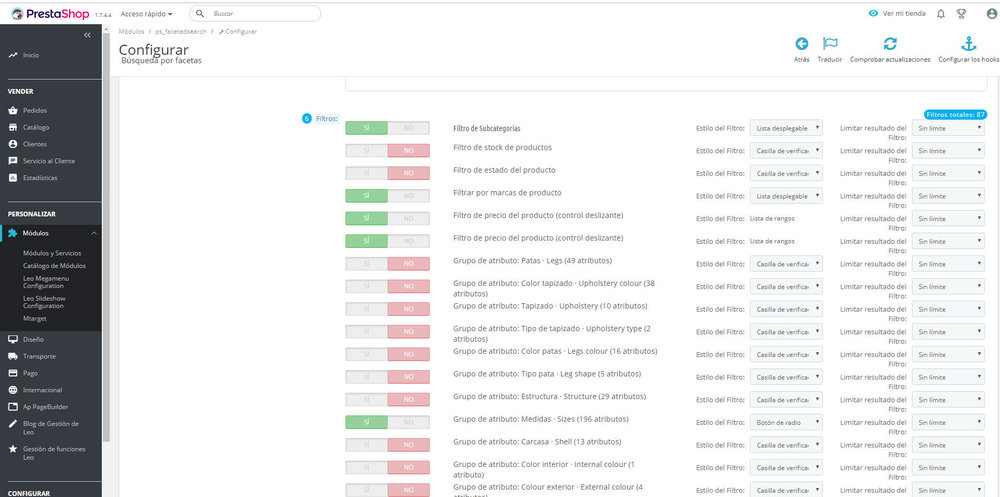1000x497 pixels.
Task: Open Leo Megamenu Configuration item
Action: point(48,282)
